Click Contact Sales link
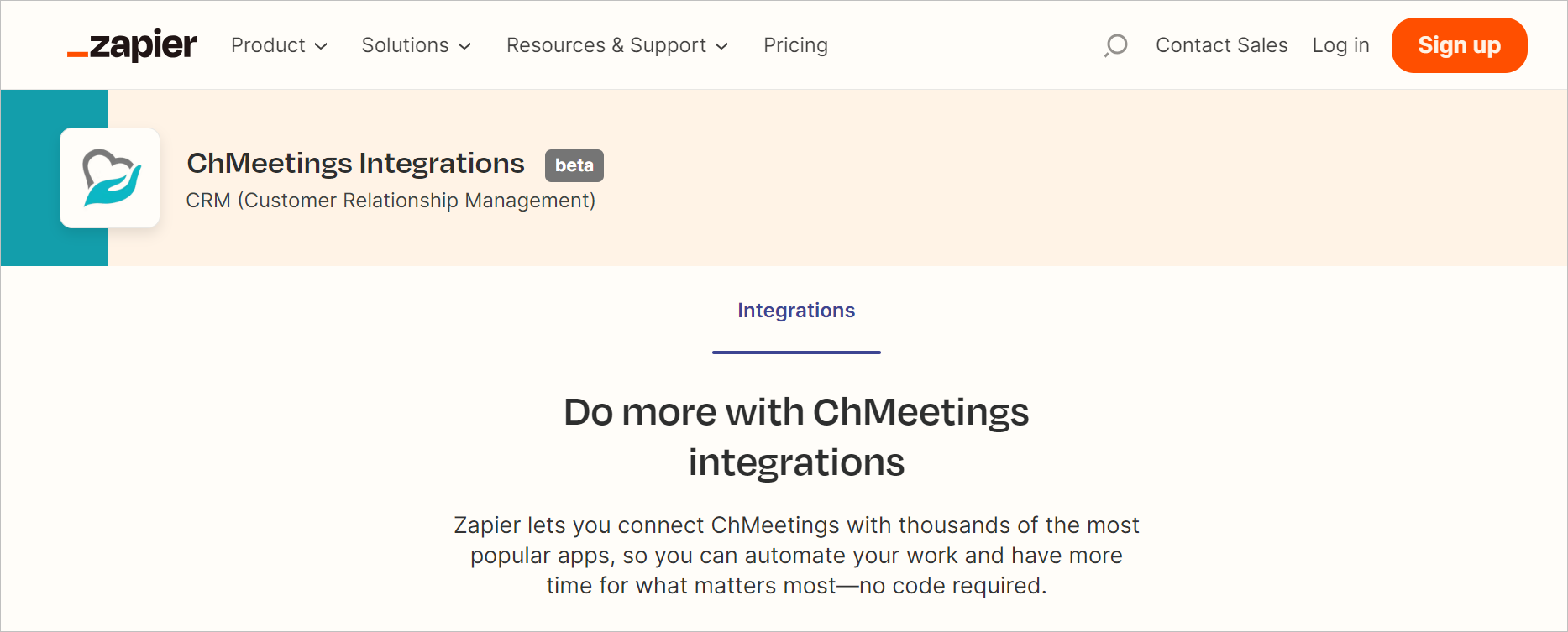 click(x=1221, y=45)
